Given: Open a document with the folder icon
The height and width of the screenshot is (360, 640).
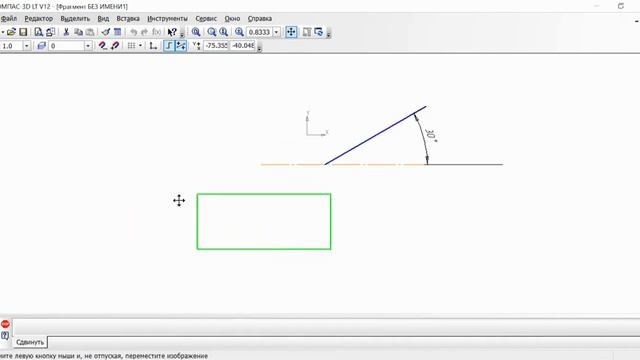Looking at the screenshot, I should 11,32.
